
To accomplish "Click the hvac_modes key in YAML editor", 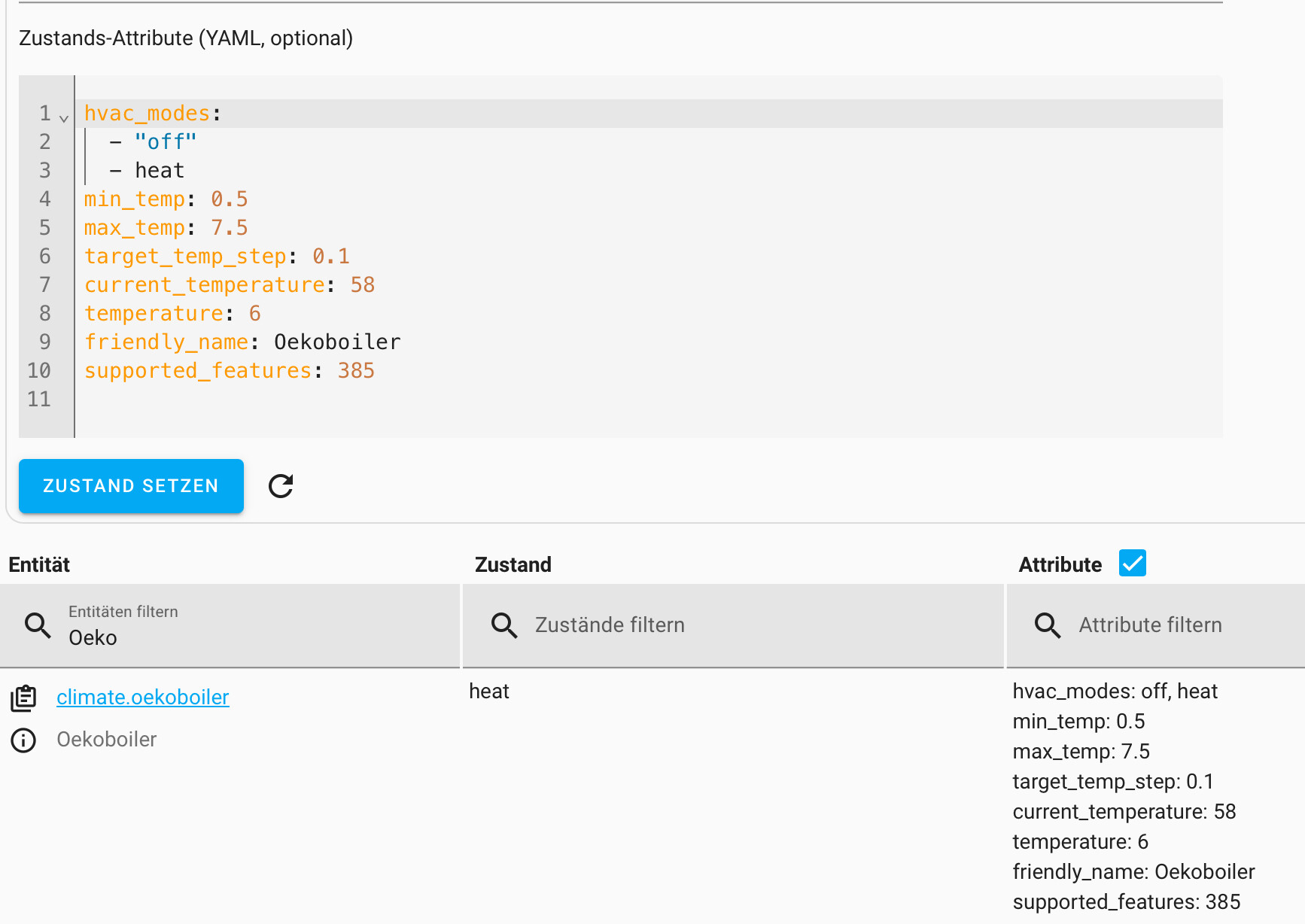I will click(x=147, y=114).
